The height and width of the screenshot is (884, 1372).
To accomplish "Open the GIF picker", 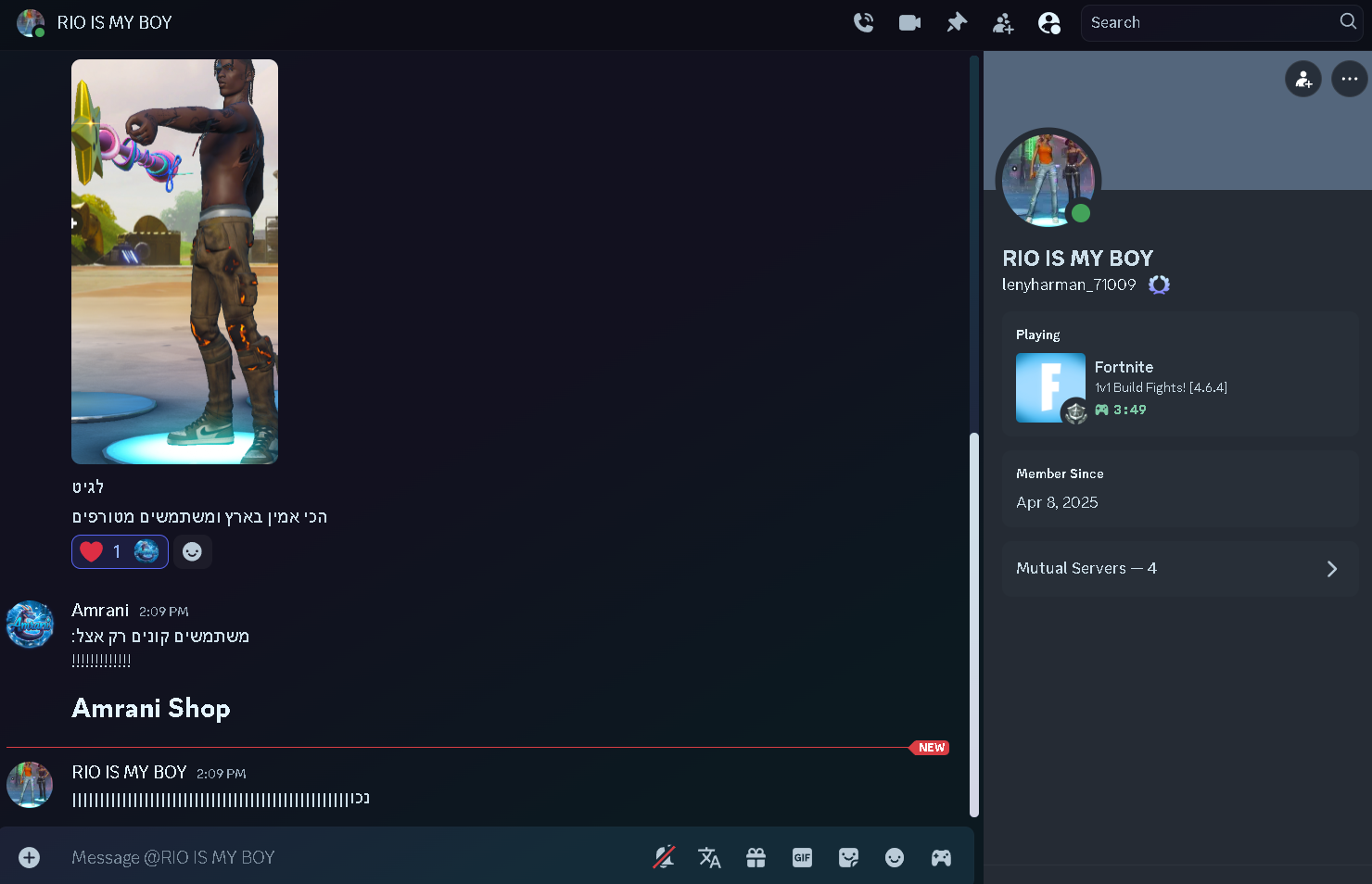I will pos(802,857).
